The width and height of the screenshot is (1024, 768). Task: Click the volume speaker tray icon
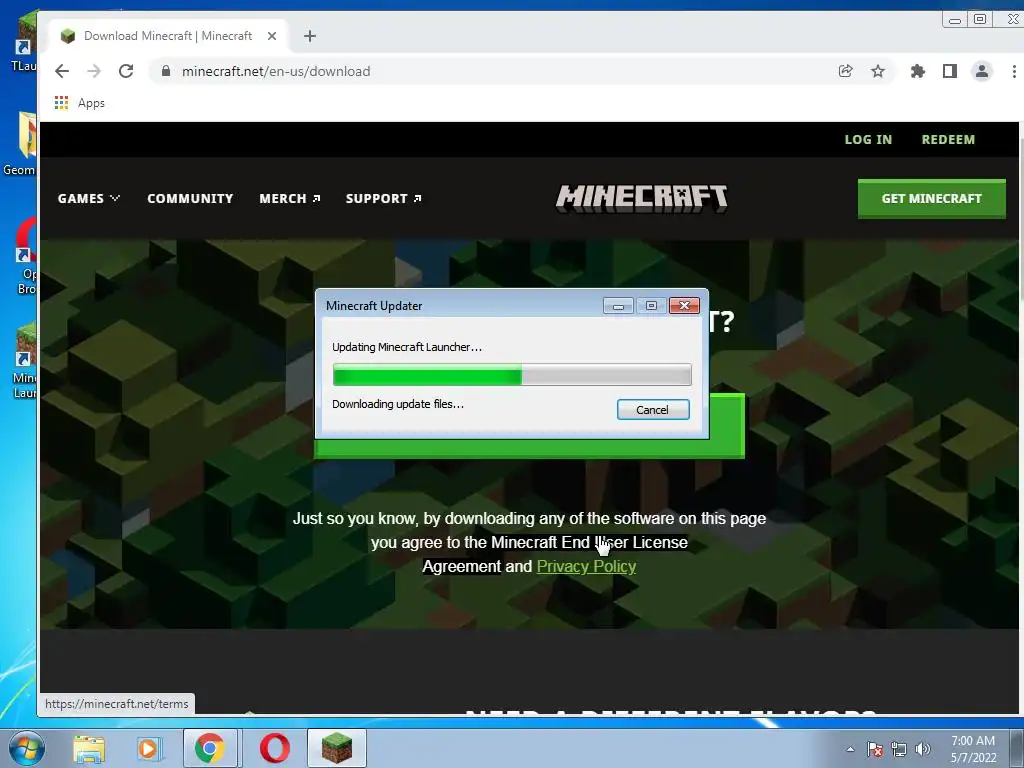click(923, 749)
